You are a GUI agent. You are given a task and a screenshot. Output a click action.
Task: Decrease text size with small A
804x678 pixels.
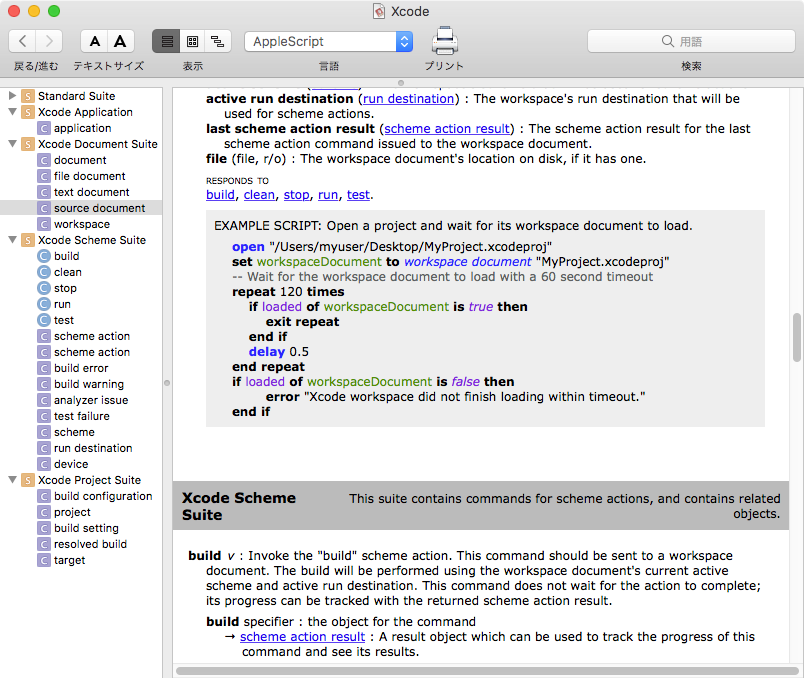coord(94,41)
